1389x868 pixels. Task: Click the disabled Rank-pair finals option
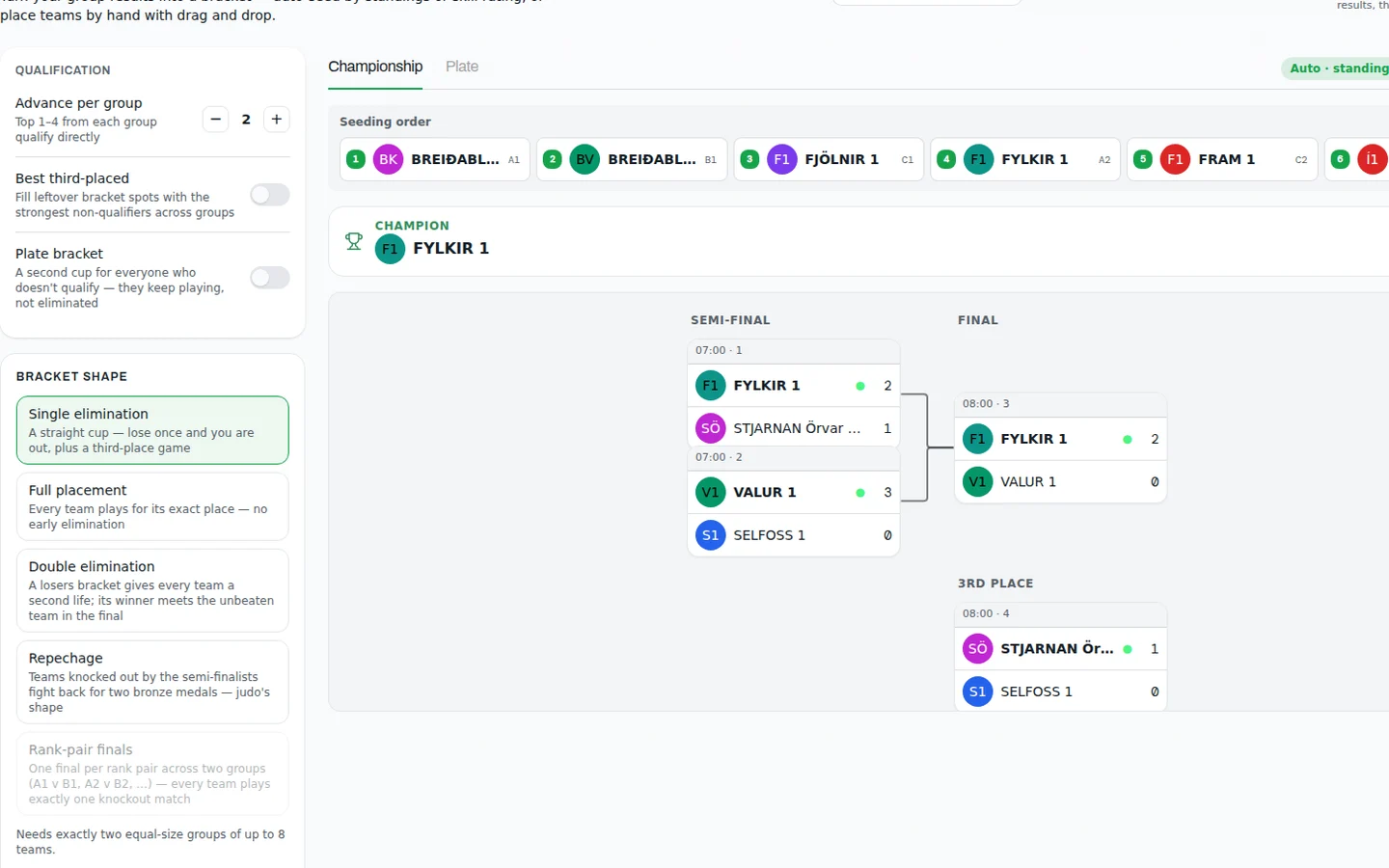152,773
